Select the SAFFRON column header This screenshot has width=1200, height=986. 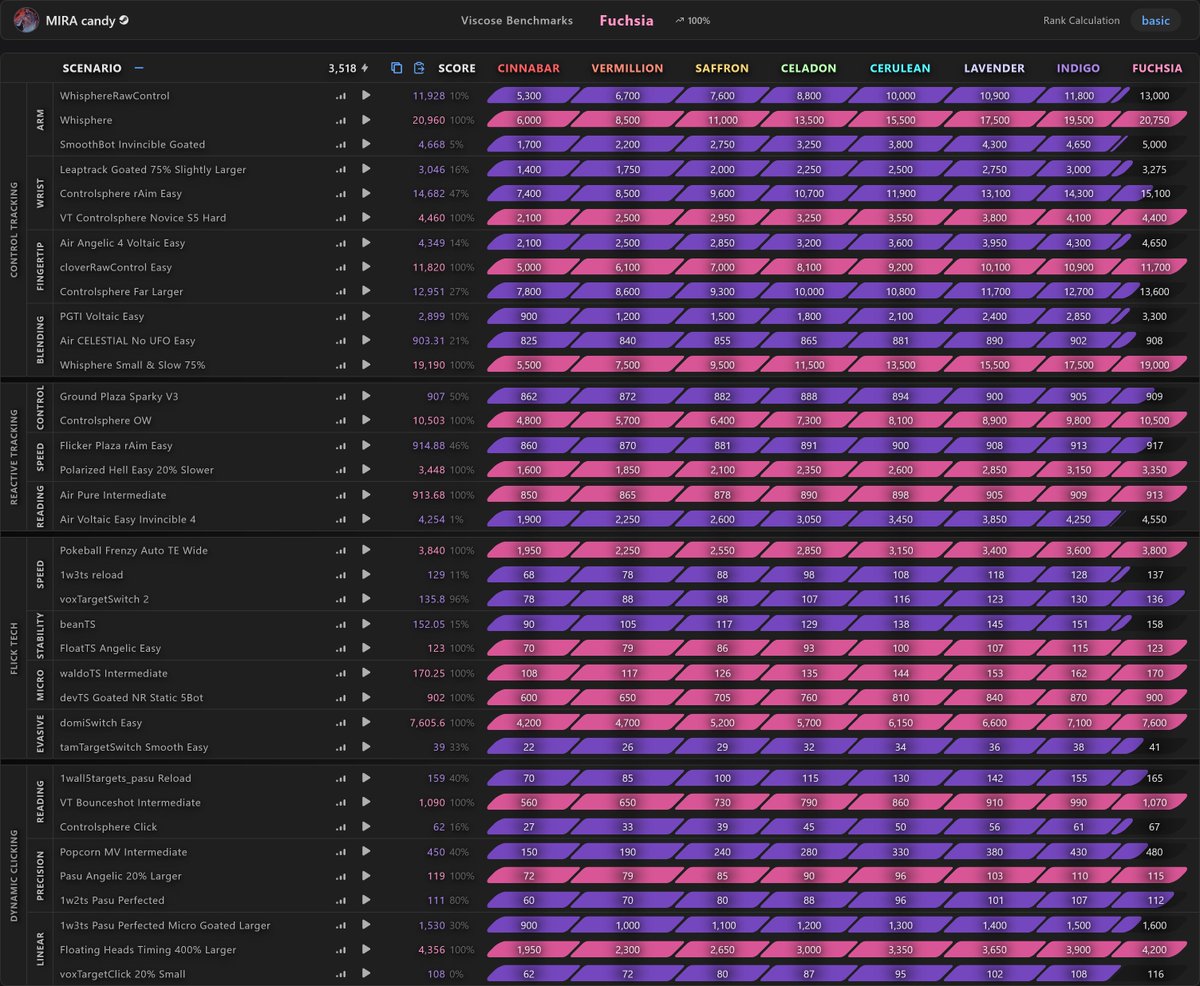click(x=722, y=68)
